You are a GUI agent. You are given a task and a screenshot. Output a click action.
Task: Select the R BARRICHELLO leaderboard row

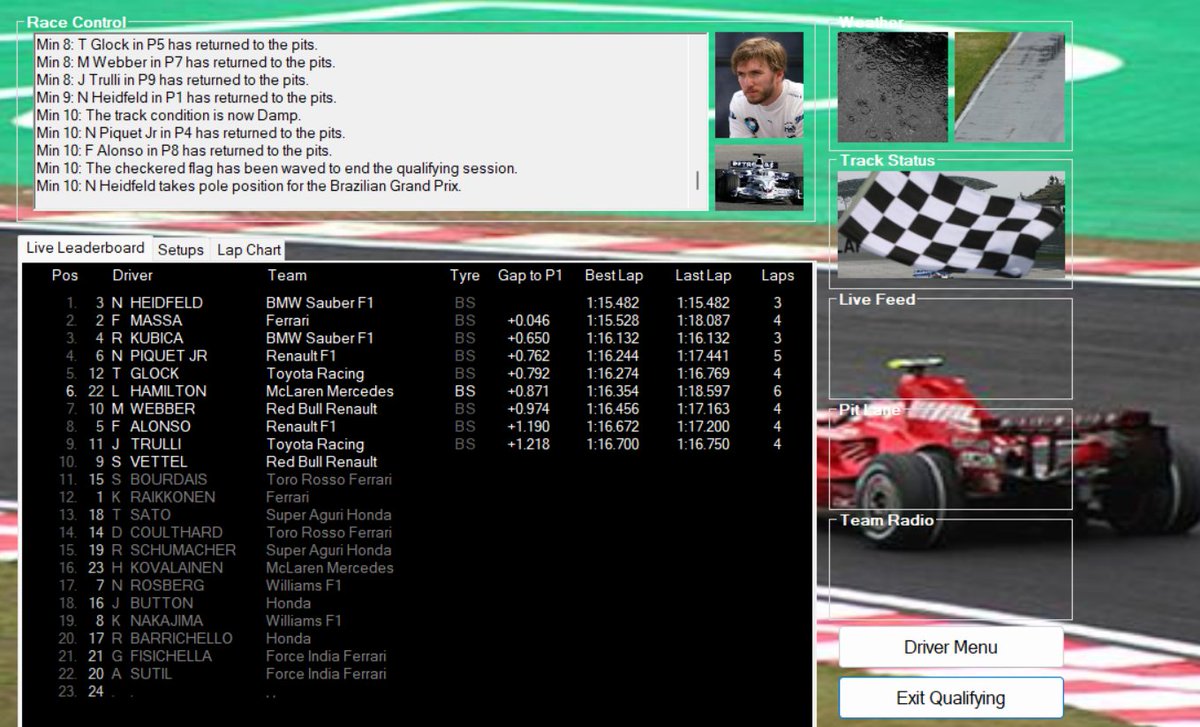point(418,638)
